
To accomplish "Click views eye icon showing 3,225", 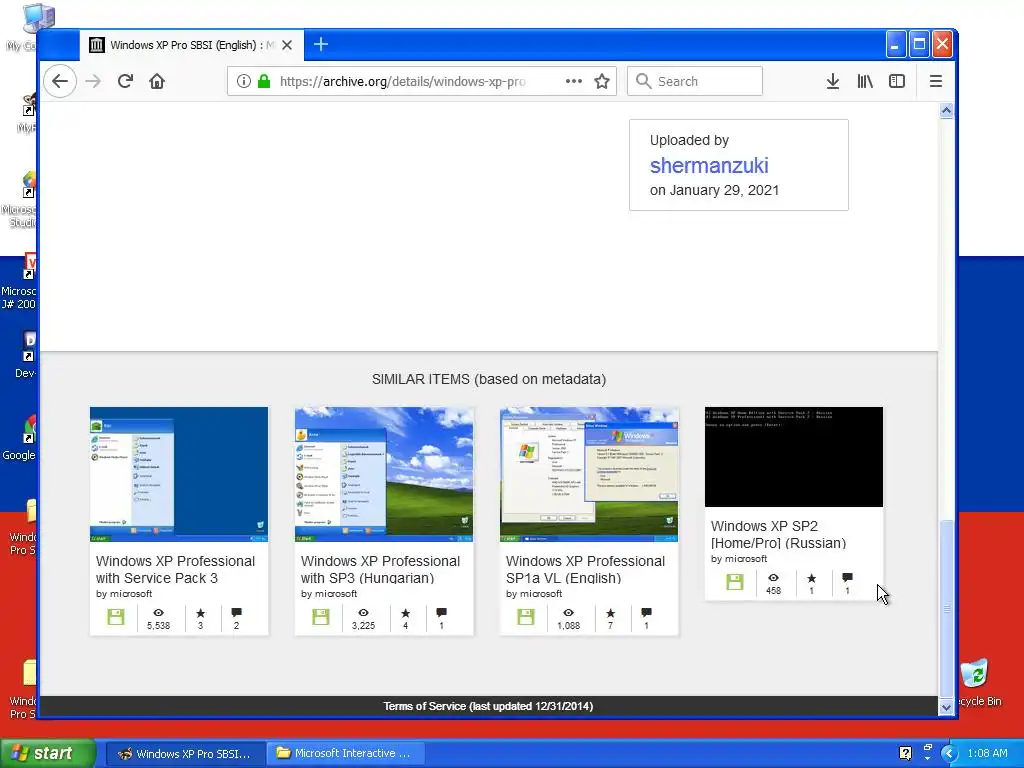I will [363, 613].
